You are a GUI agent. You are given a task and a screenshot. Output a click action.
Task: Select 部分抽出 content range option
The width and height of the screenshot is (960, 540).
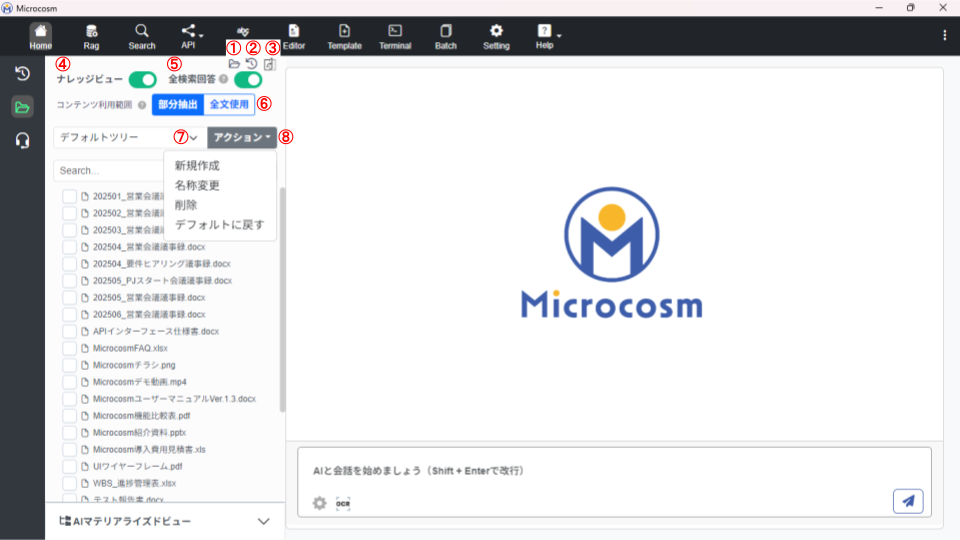click(178, 104)
